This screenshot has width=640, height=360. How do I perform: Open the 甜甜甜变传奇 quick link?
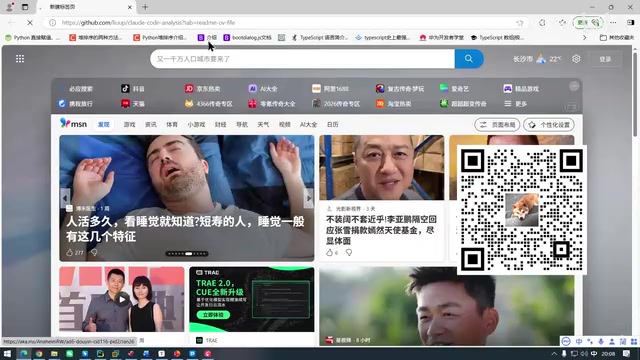pyautogui.click(x=463, y=104)
